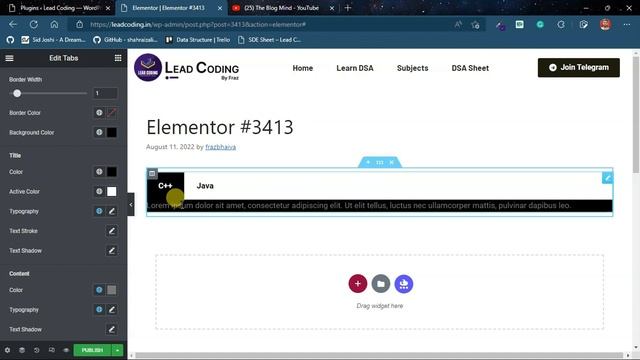The image size is (640, 360).
Task: Open DSA Sheet menu item
Action: (470, 68)
